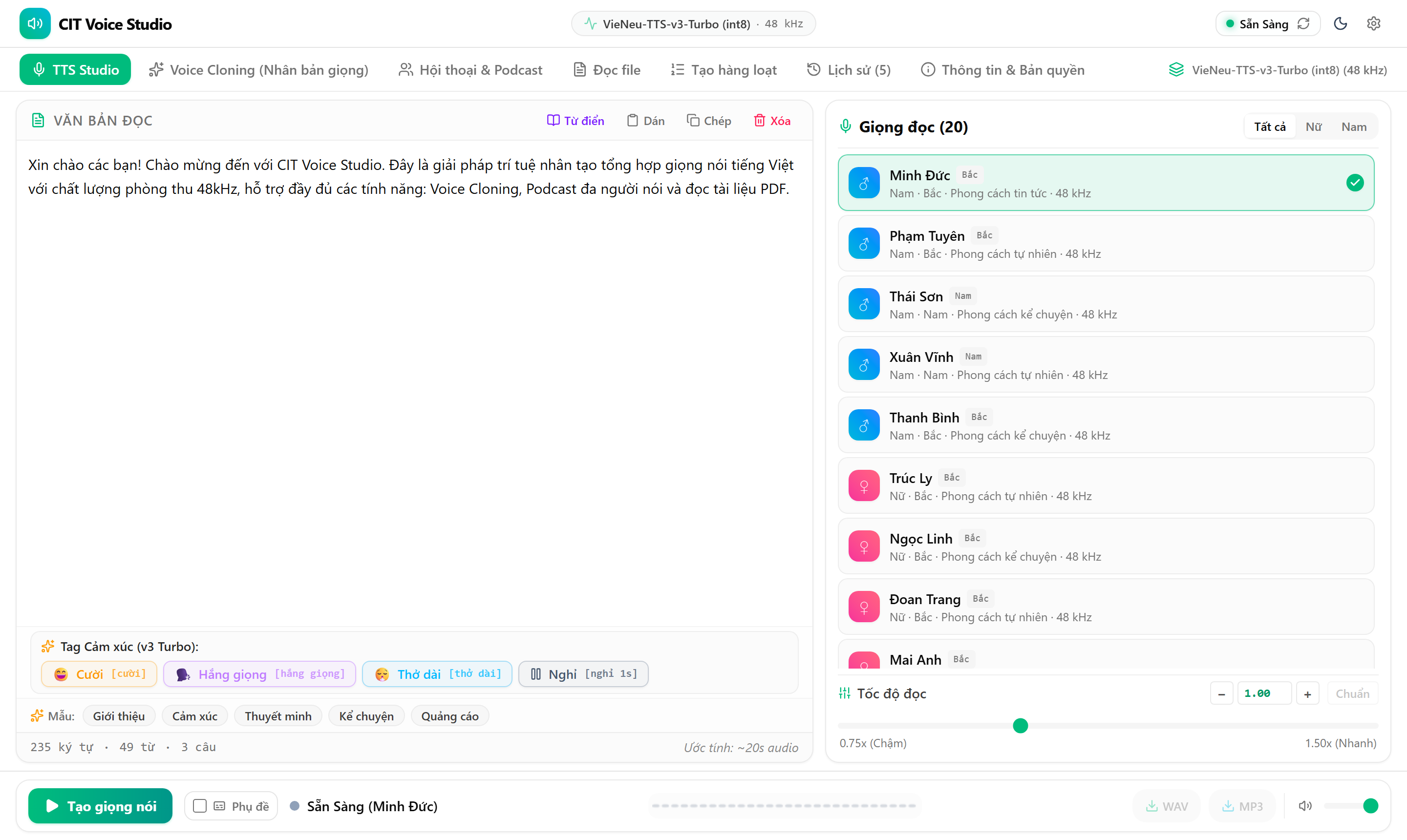Select the Minh Đức voice
This screenshot has width=1407, height=840.
coord(1106,183)
